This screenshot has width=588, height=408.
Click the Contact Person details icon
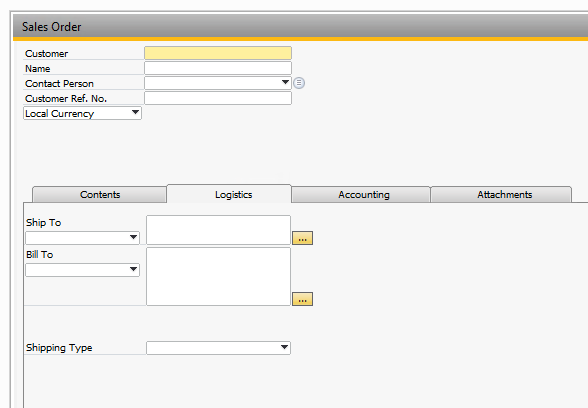click(299, 83)
